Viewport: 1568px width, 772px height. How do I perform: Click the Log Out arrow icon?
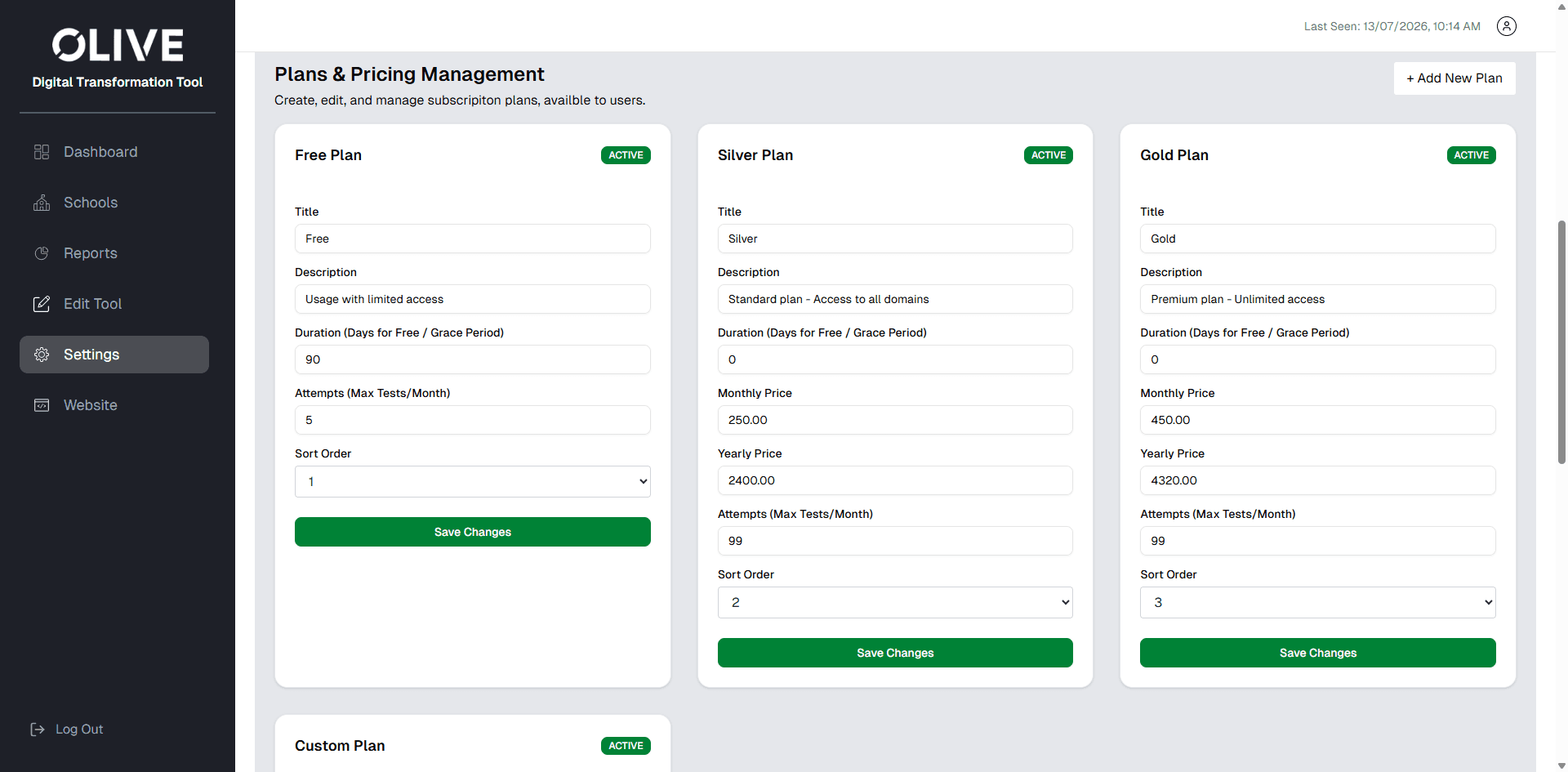click(38, 730)
